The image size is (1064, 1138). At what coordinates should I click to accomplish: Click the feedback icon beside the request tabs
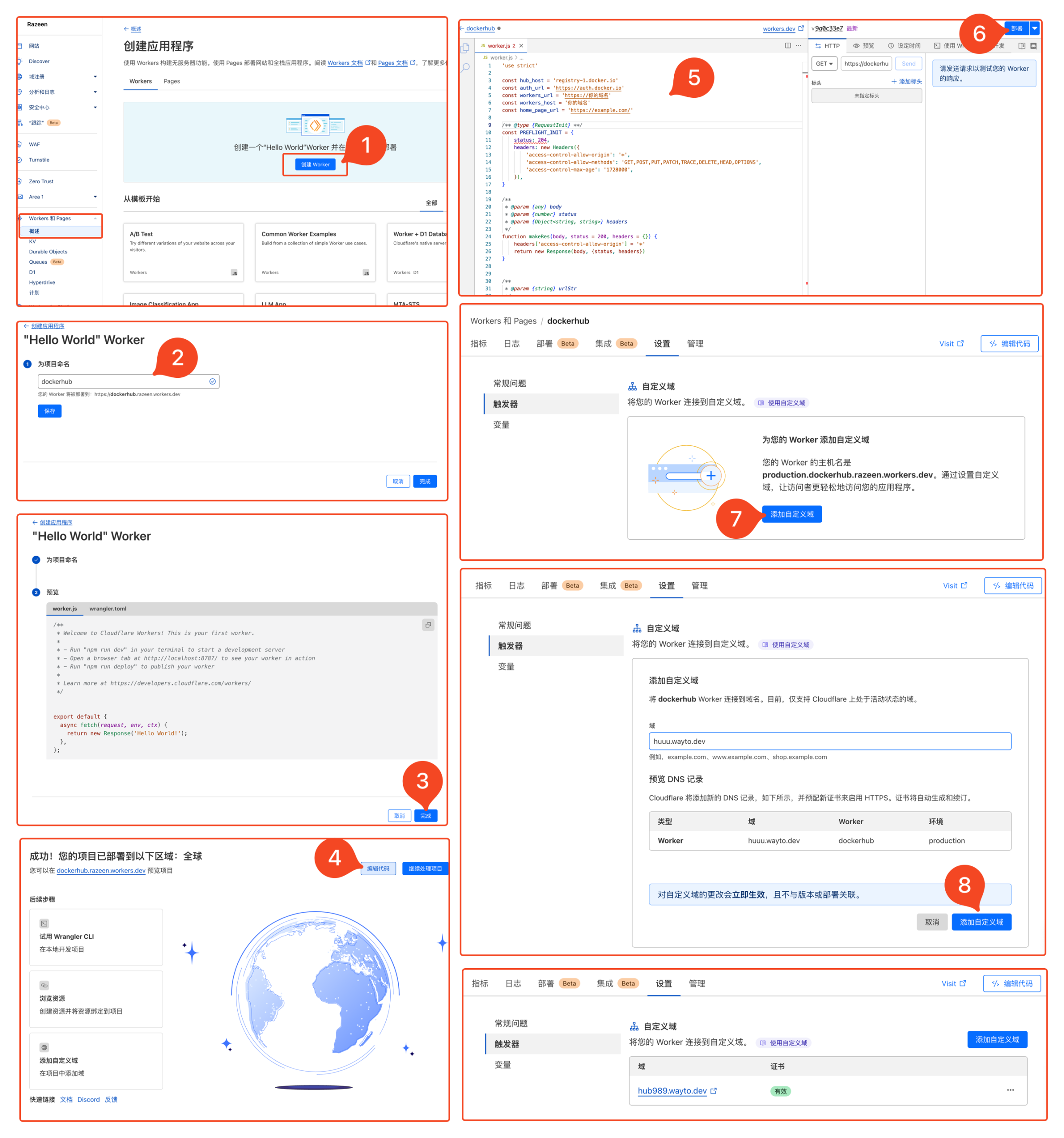[x=1034, y=46]
